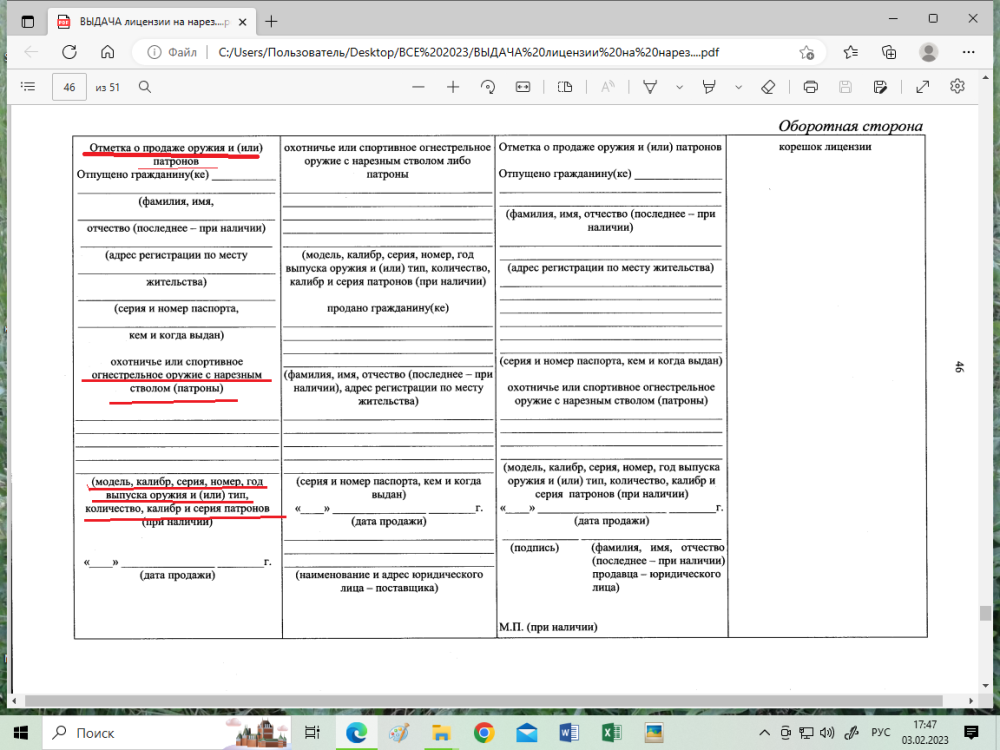Print the PDF document

point(811,87)
